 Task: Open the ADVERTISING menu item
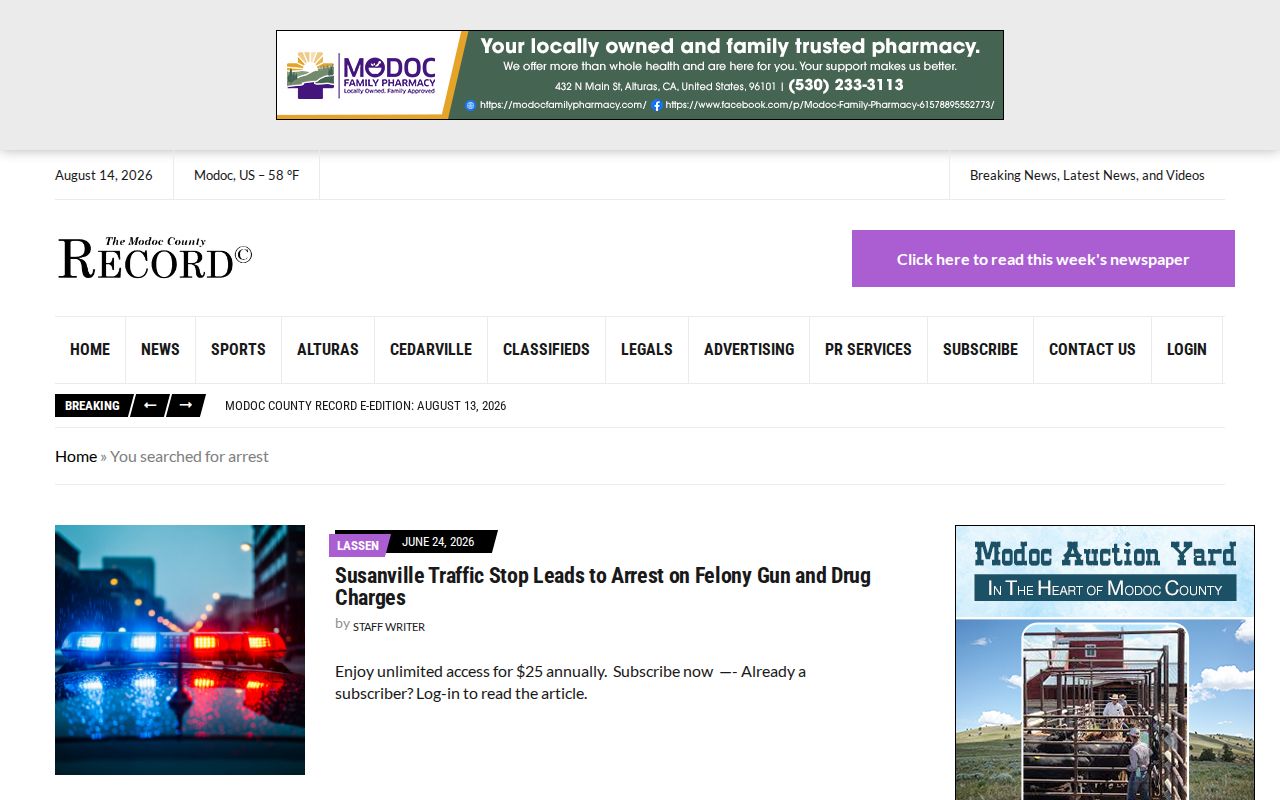(x=749, y=349)
